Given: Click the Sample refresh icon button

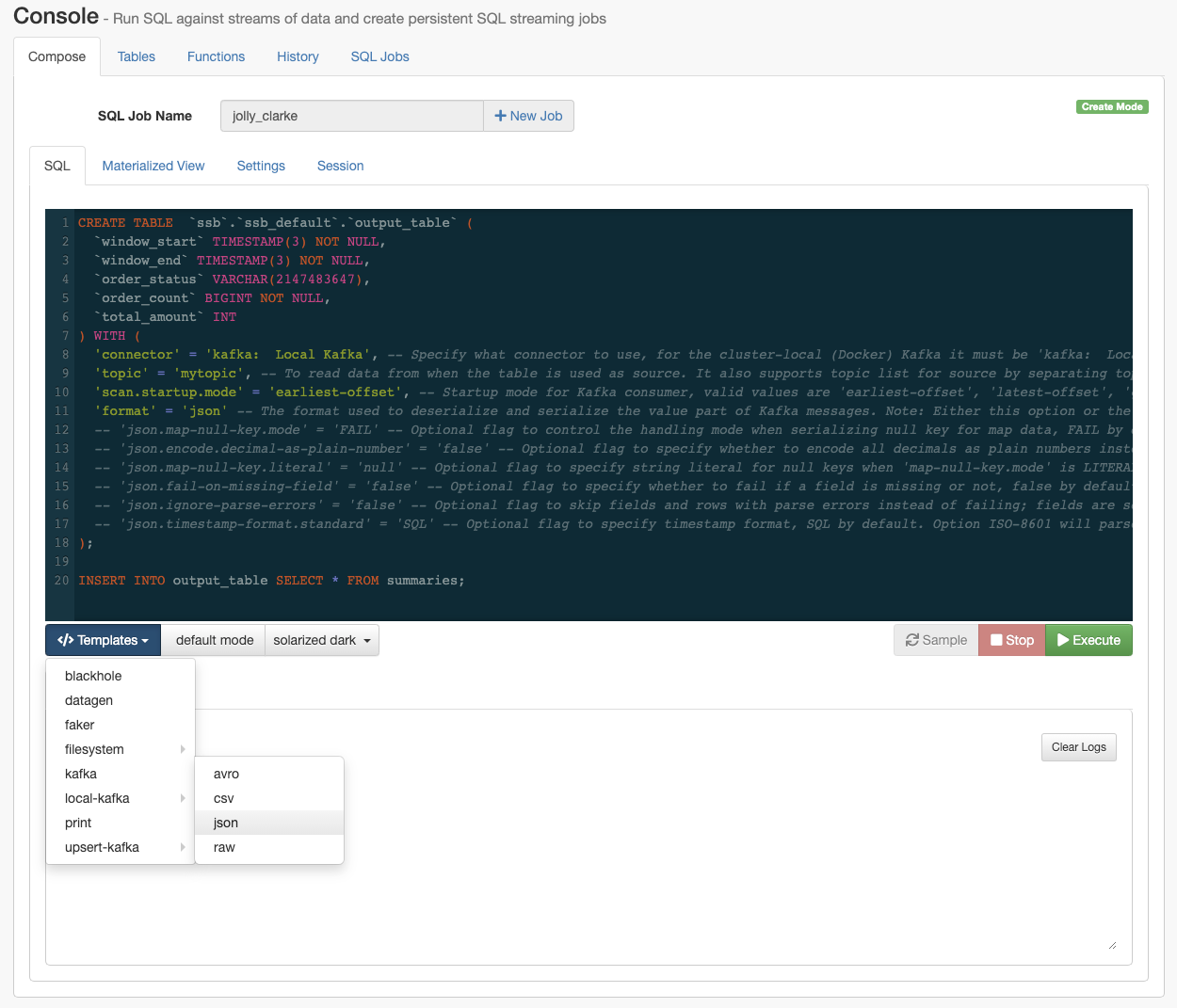Looking at the screenshot, I should click(x=911, y=640).
